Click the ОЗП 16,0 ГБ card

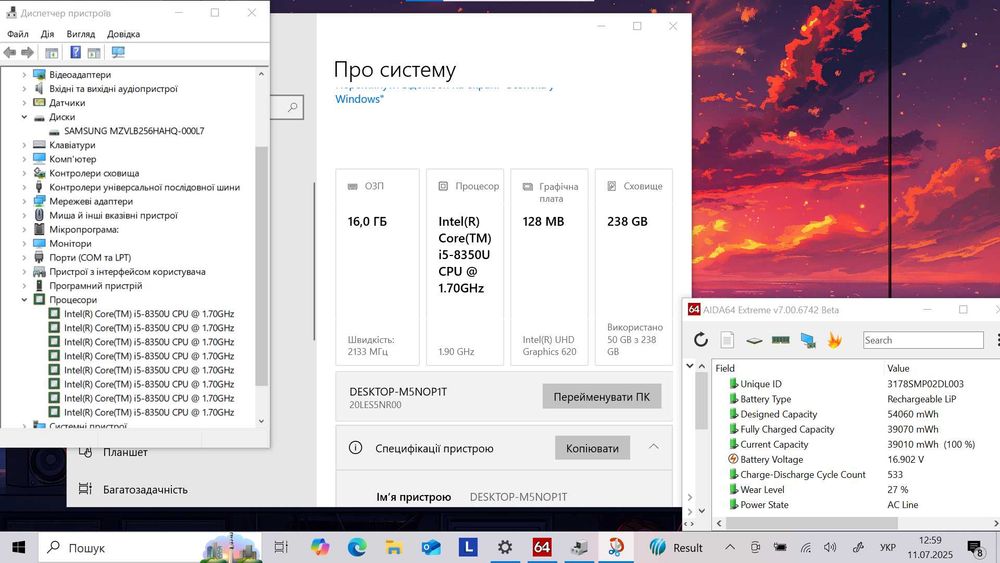pos(377,267)
